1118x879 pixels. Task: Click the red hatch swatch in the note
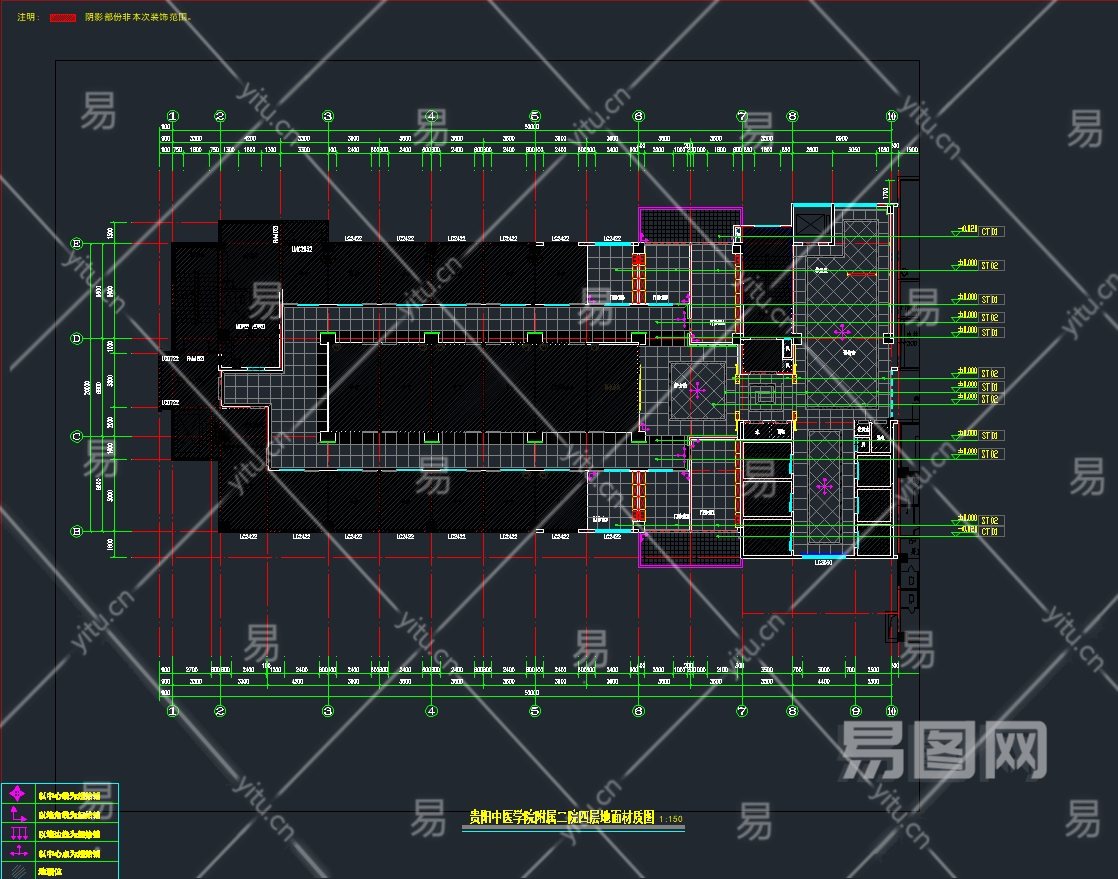coord(63,17)
